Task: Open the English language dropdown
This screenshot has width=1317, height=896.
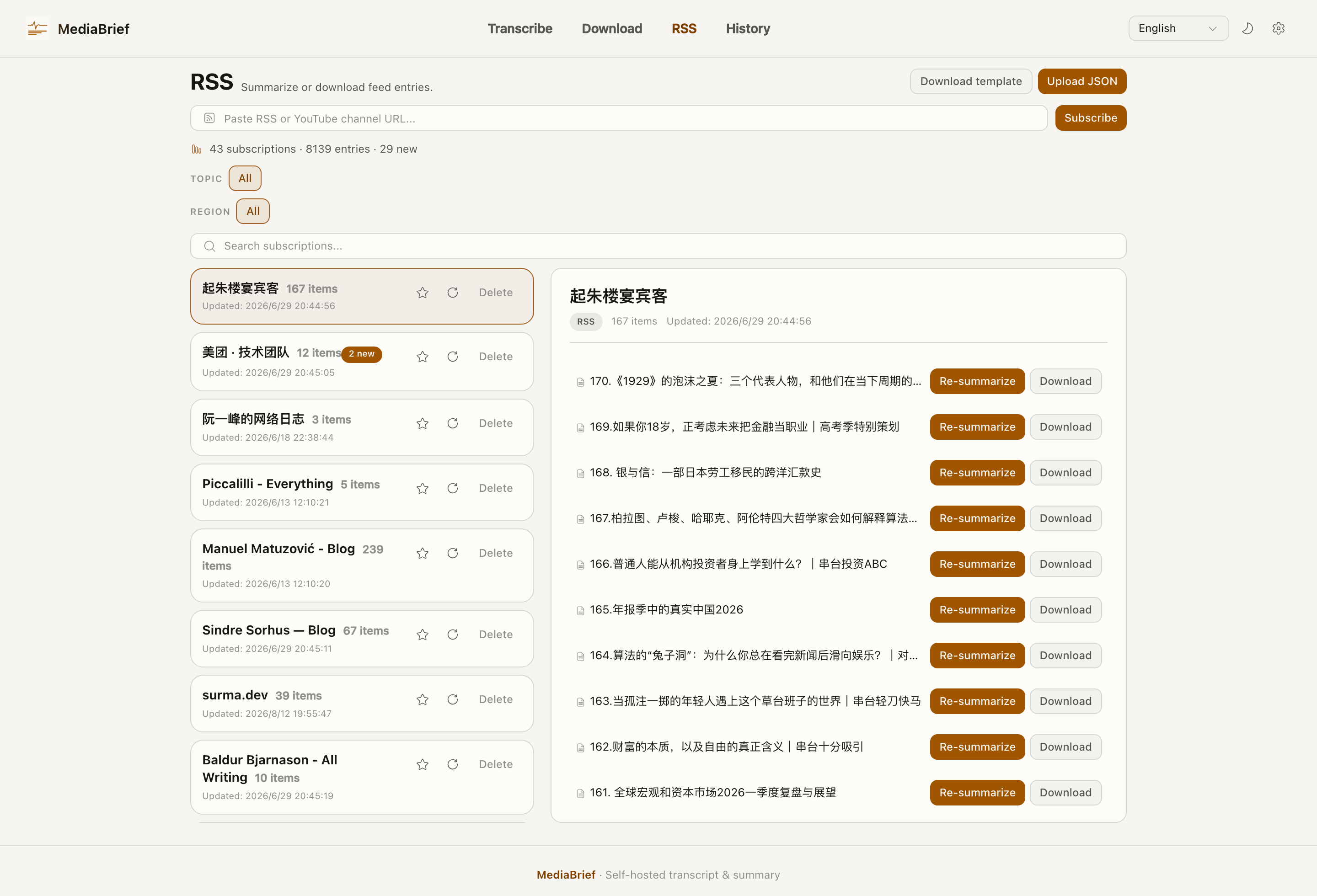Action: [x=1178, y=28]
